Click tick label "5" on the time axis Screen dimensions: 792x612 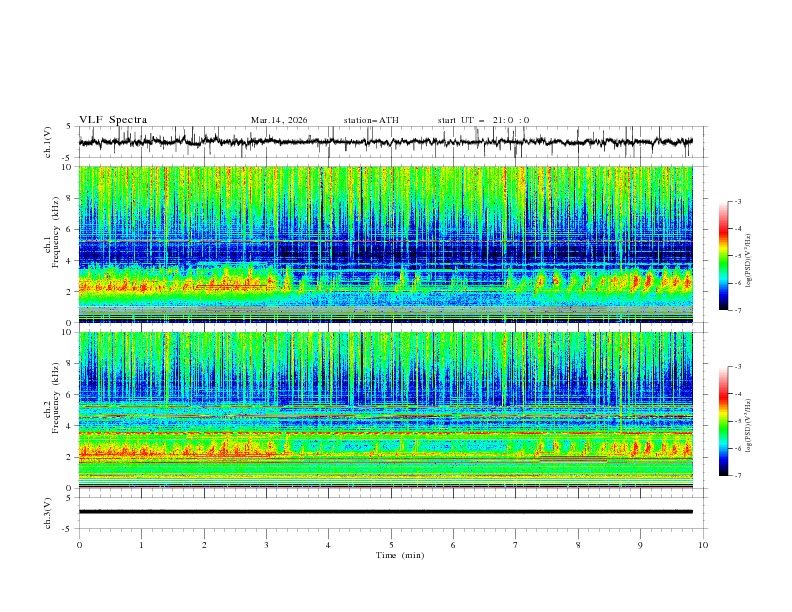point(391,545)
